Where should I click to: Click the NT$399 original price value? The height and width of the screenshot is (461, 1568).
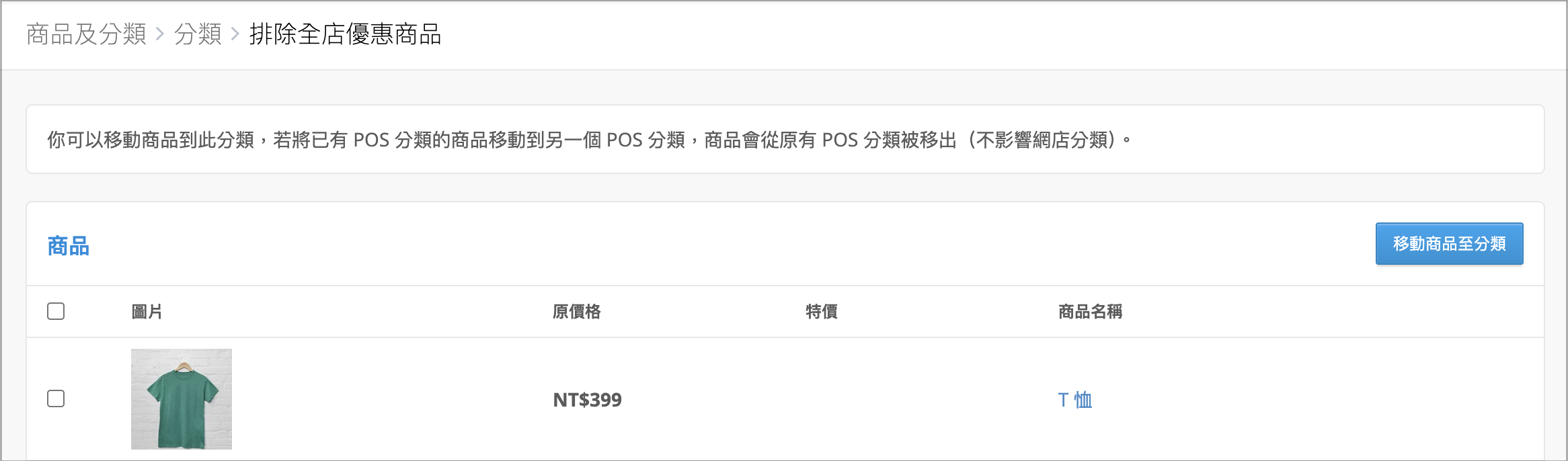(x=587, y=400)
